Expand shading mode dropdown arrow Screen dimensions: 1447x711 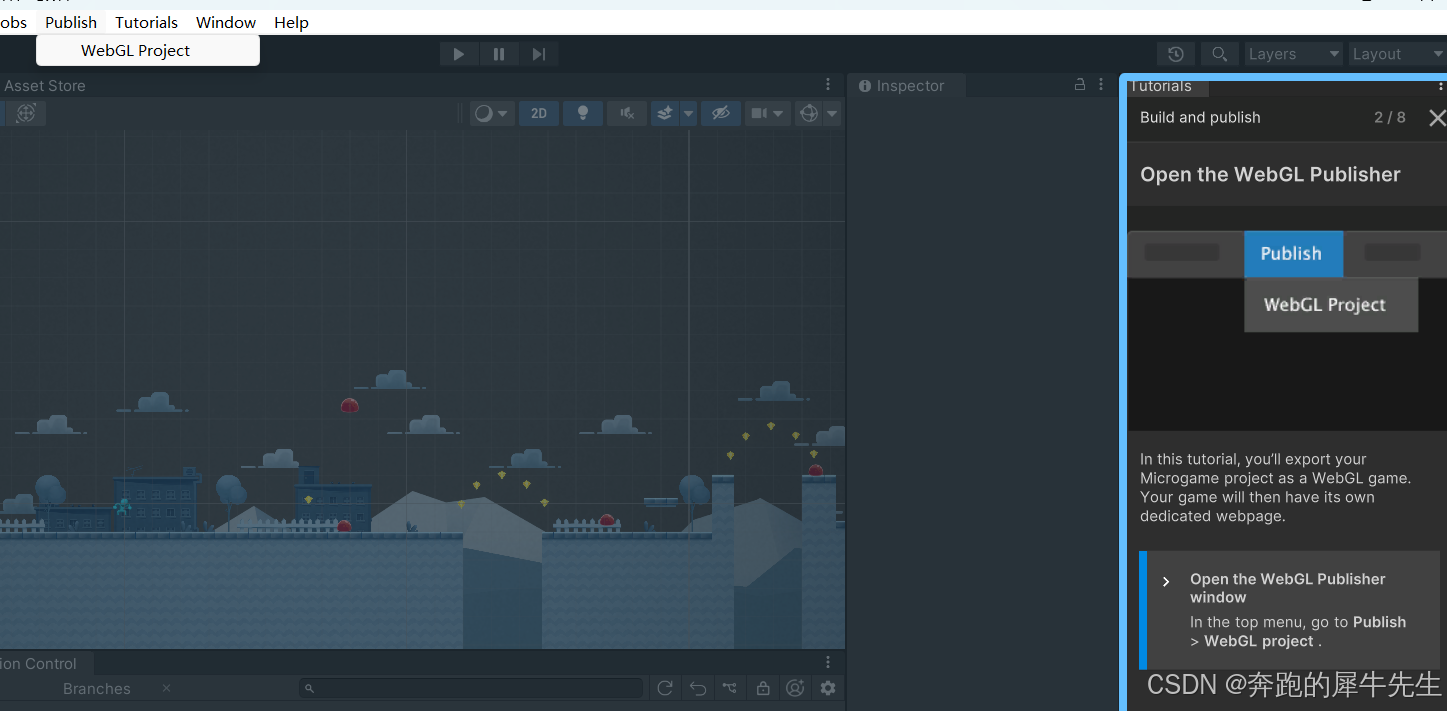503,113
